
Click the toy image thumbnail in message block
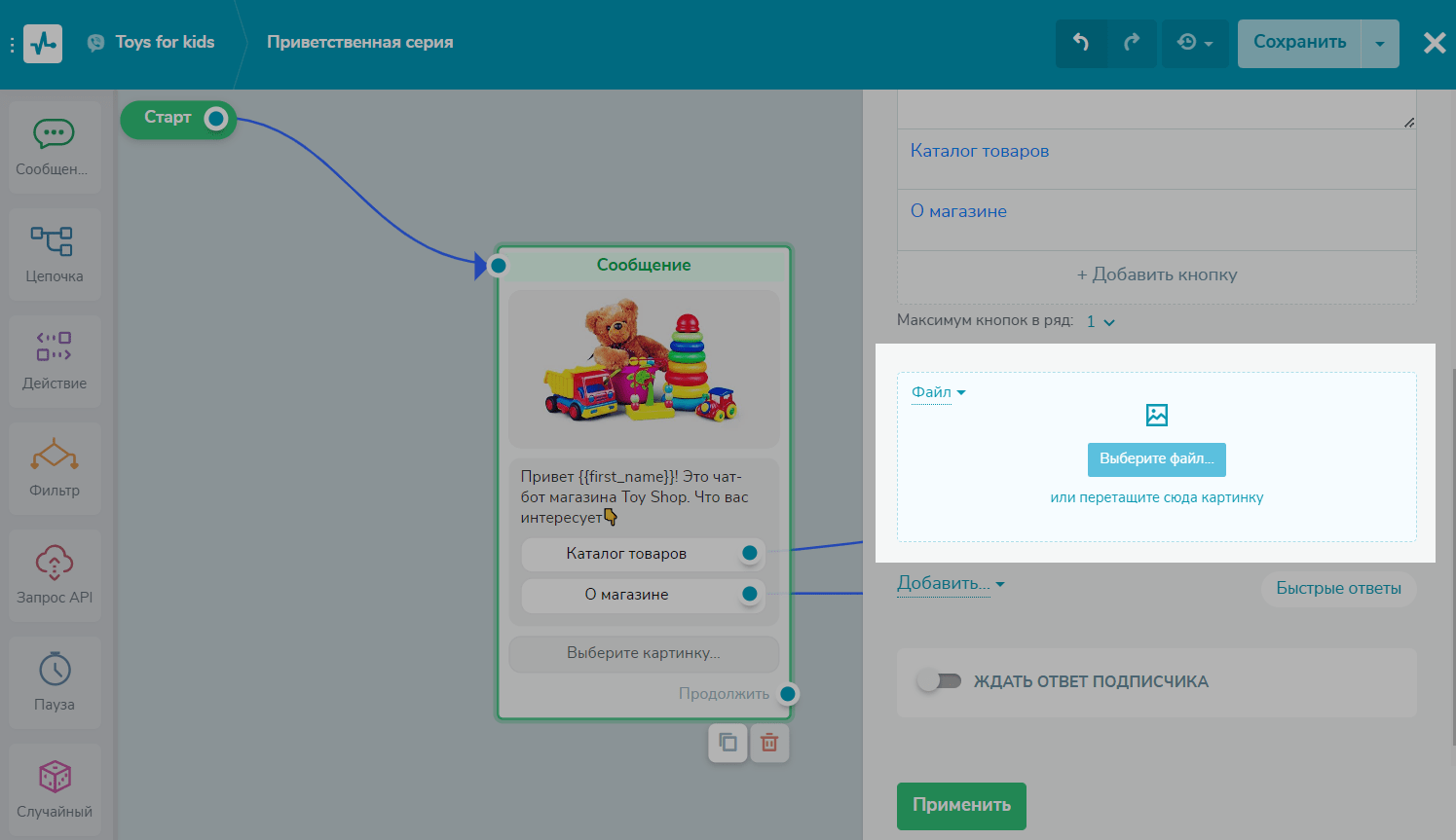click(x=643, y=368)
